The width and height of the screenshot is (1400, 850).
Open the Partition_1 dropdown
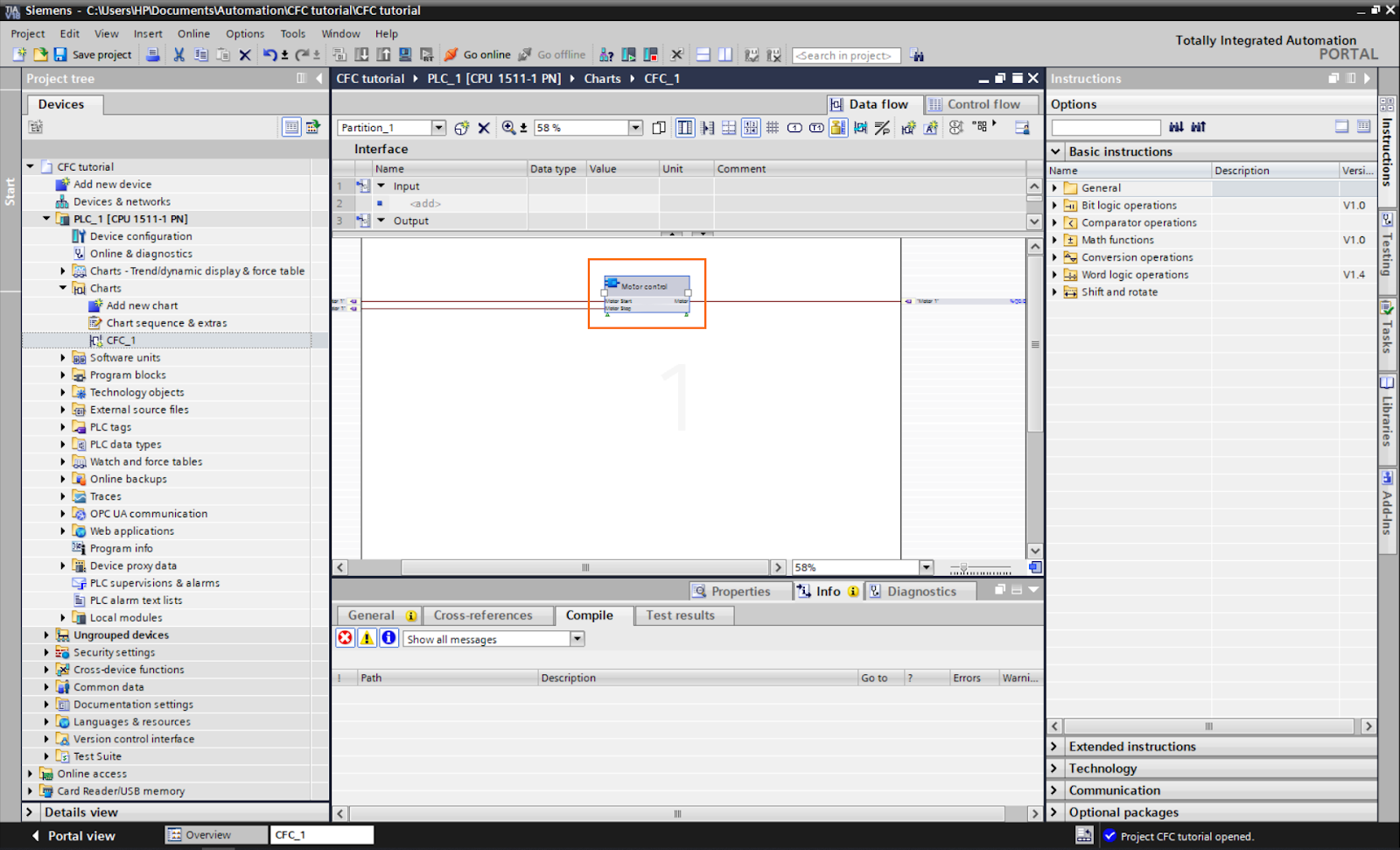440,127
